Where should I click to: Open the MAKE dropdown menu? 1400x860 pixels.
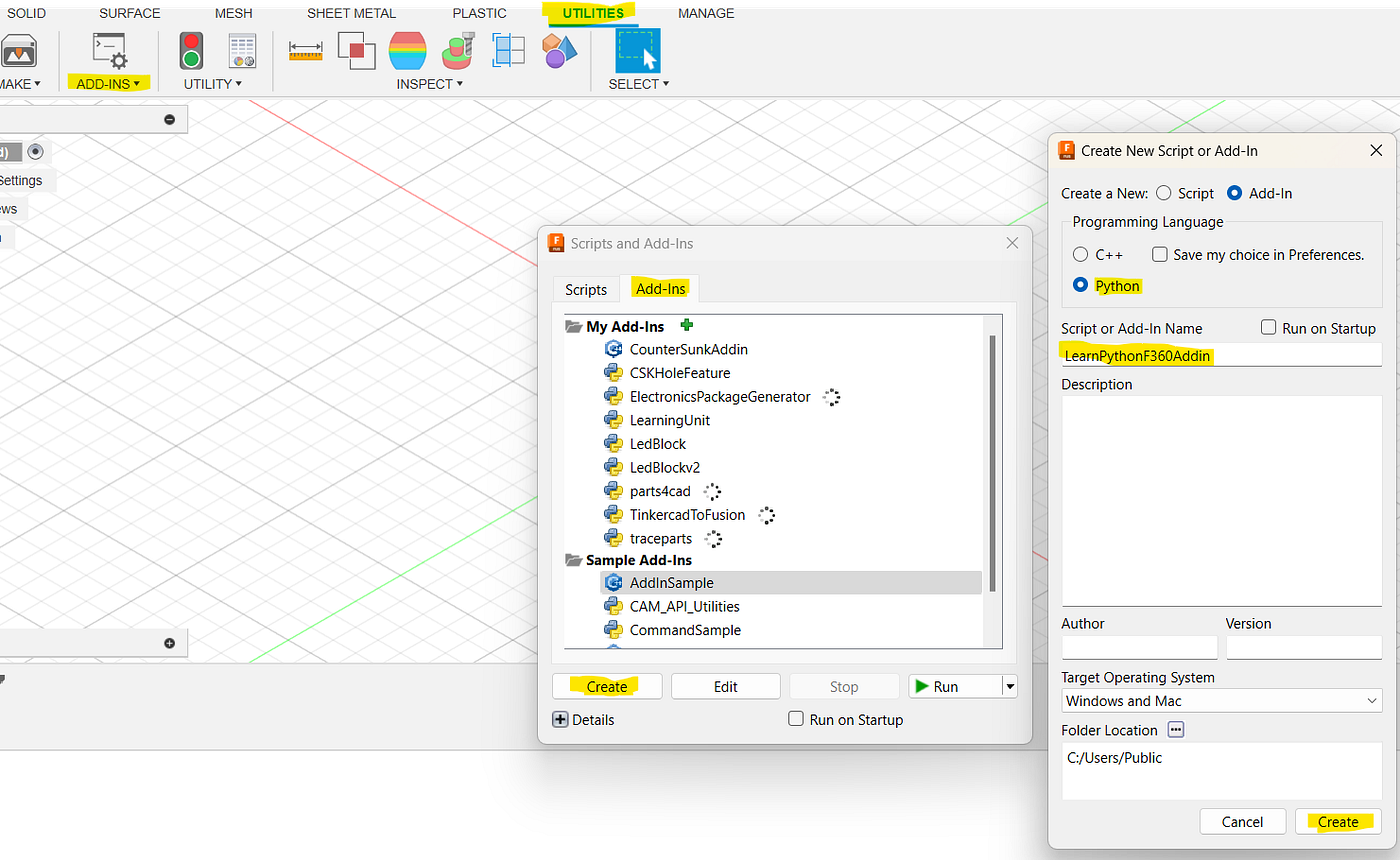pos(20,84)
